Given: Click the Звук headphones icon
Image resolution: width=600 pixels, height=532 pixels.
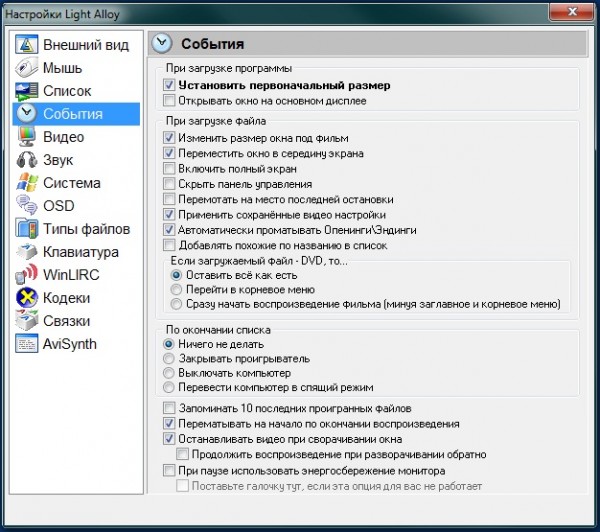Looking at the screenshot, I should point(26,160).
